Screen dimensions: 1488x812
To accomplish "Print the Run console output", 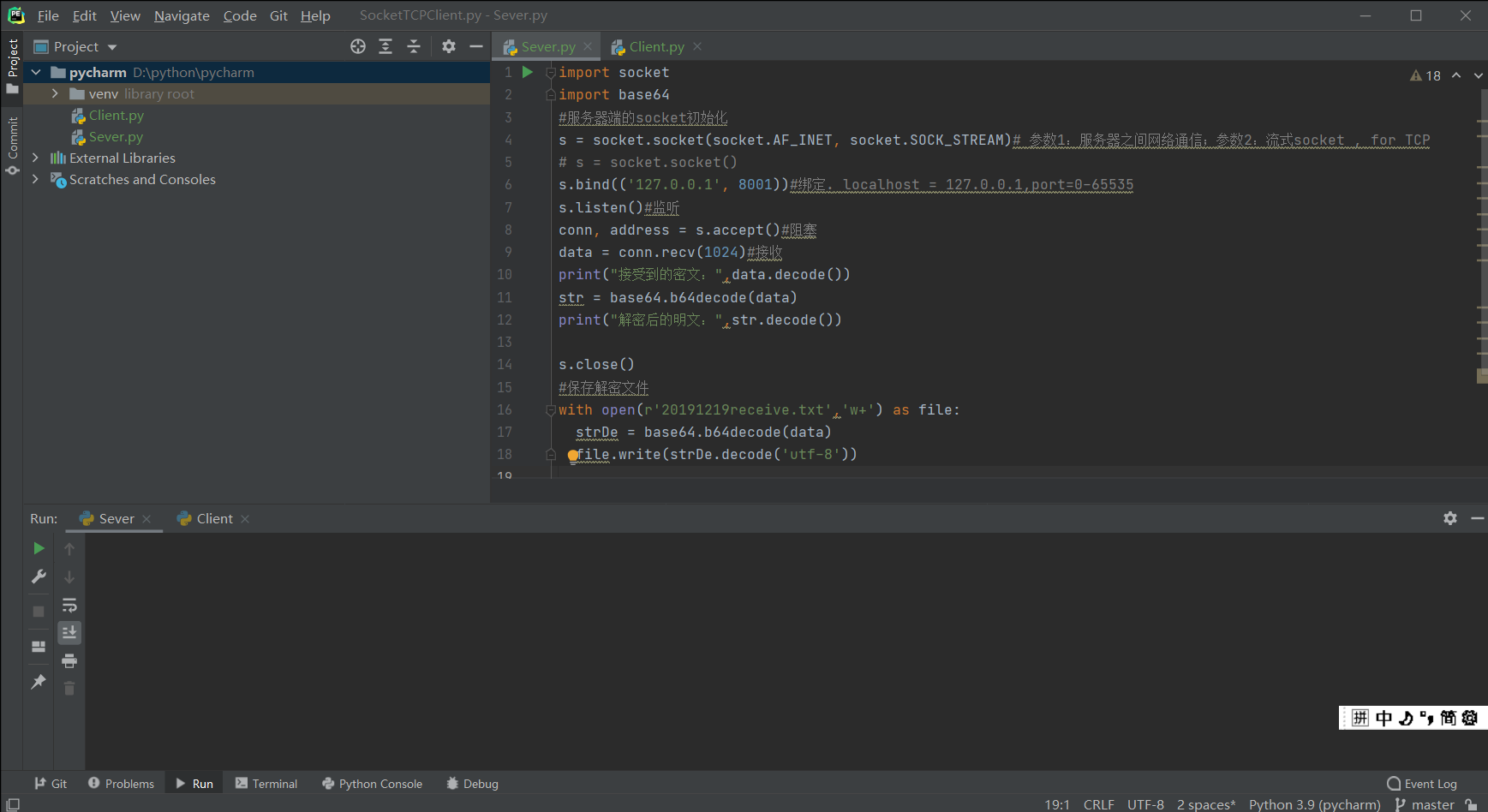I will 69,660.
